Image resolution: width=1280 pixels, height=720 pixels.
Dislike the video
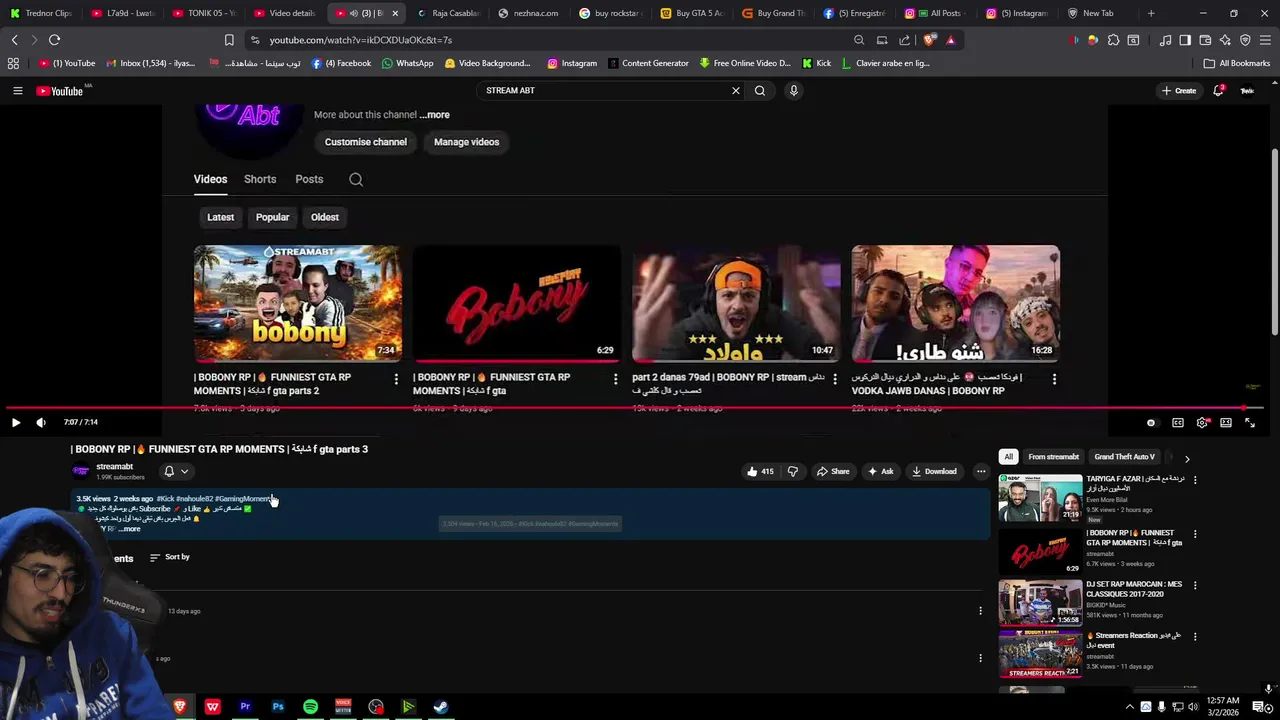793,472
